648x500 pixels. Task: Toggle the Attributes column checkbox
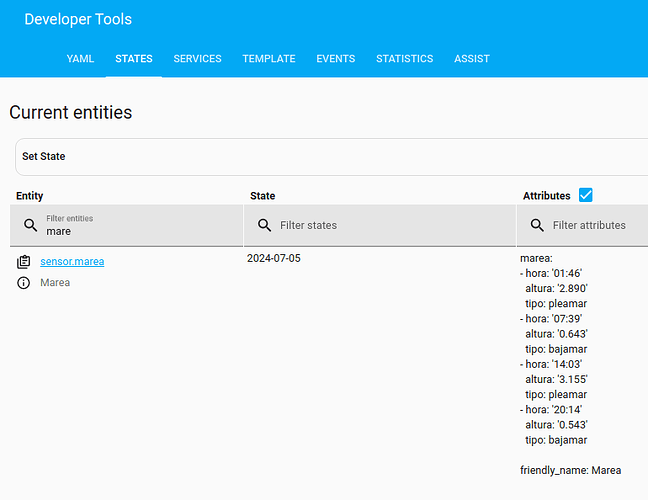pyautogui.click(x=586, y=195)
